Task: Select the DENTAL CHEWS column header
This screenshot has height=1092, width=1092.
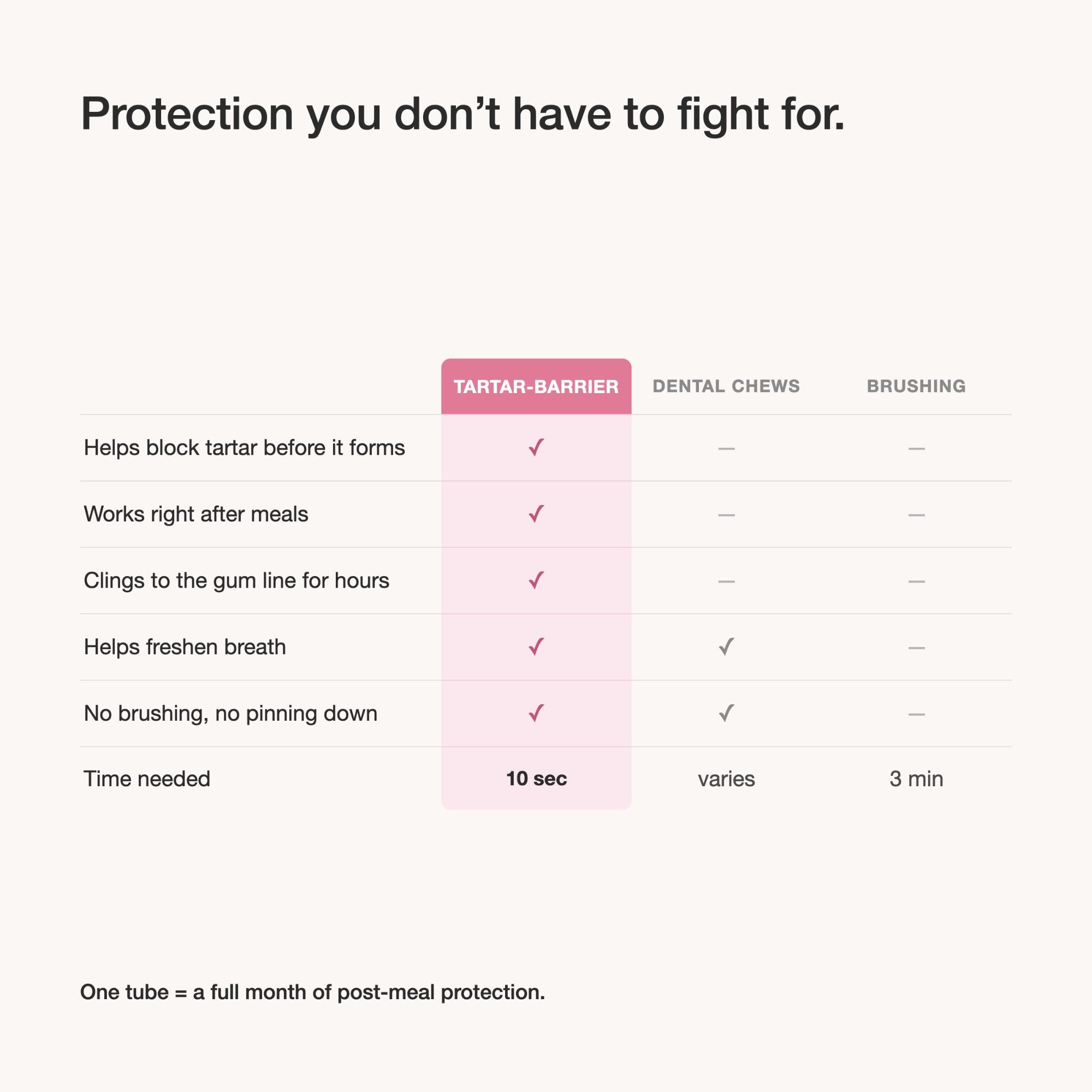Action: point(726,386)
